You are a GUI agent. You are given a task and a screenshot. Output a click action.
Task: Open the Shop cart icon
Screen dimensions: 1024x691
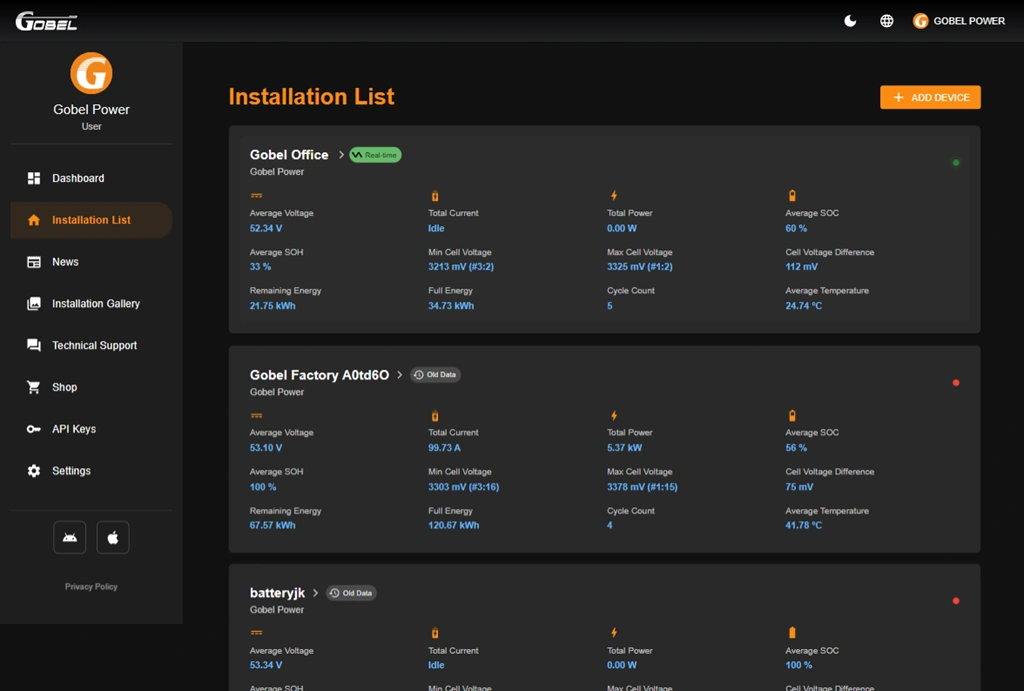click(33, 387)
